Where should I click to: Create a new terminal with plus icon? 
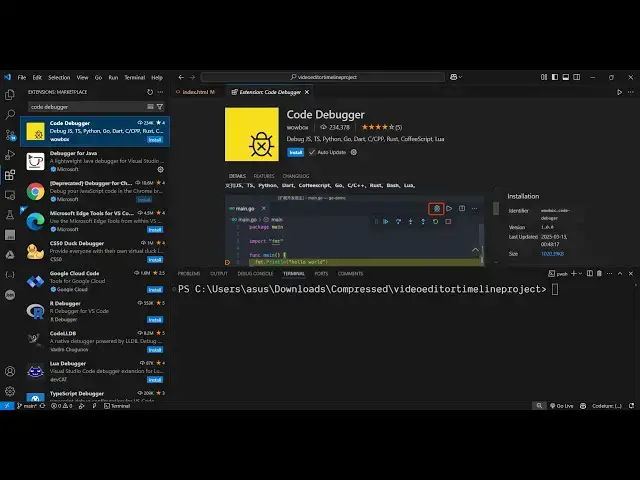pos(573,273)
